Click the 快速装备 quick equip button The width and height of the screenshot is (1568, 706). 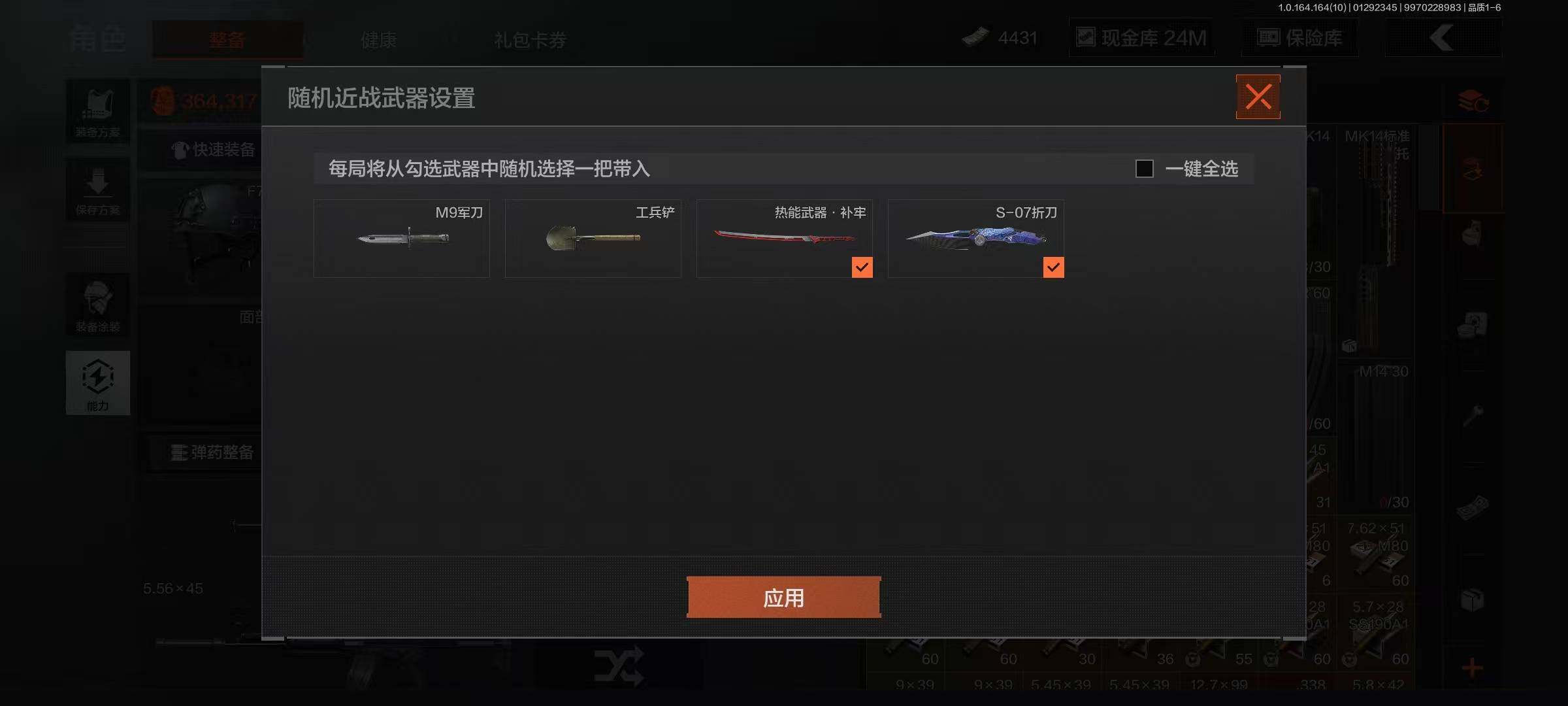[213, 150]
